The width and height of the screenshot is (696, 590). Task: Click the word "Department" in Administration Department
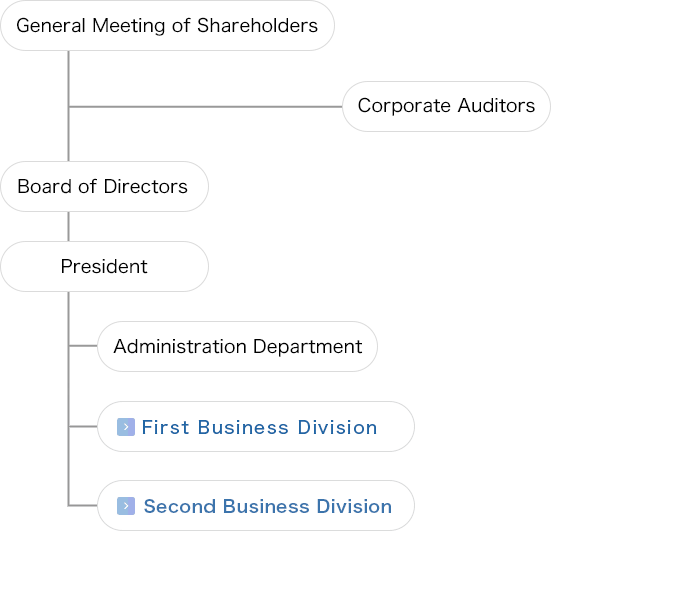(x=308, y=347)
